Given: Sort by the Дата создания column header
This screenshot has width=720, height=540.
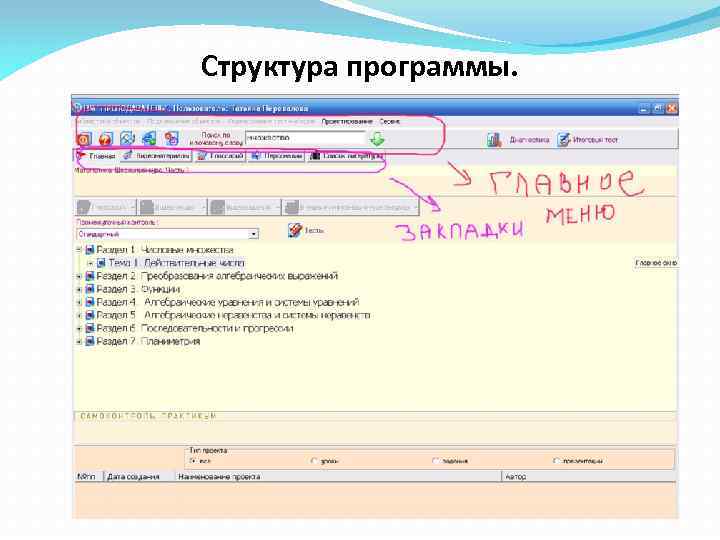Looking at the screenshot, I should point(140,477).
